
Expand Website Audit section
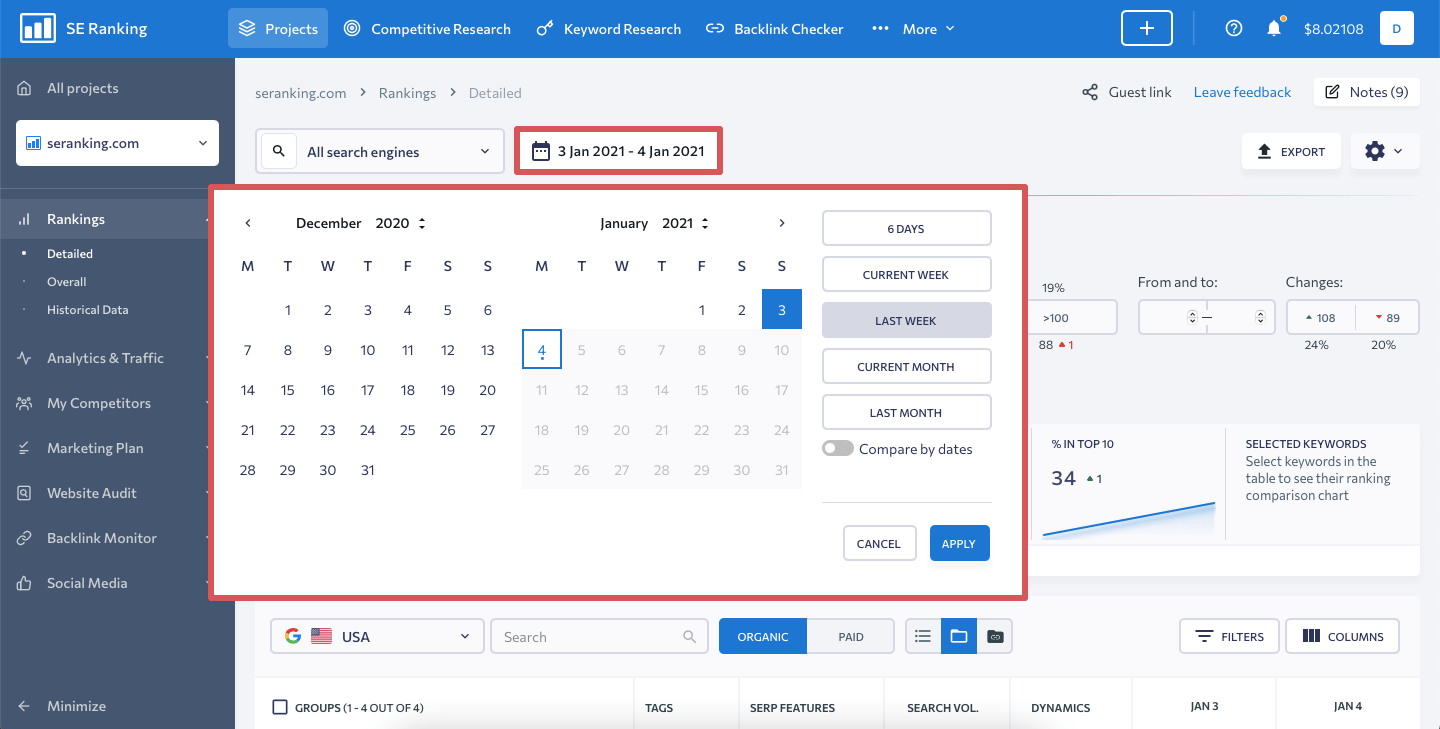click(x=92, y=493)
